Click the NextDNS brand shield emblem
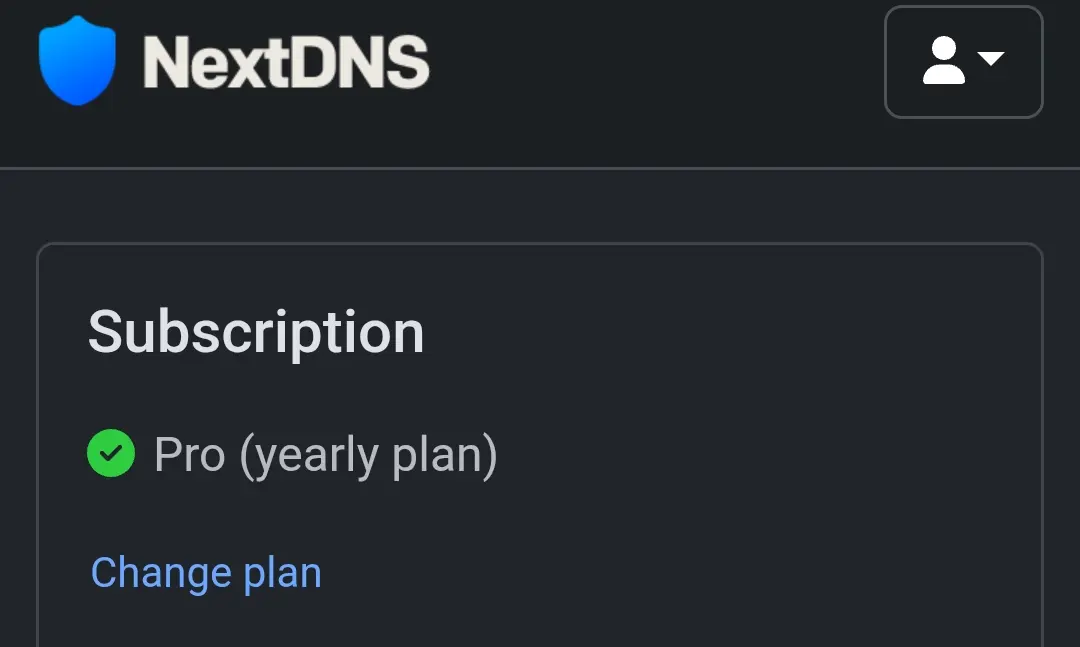Viewport: 1080px width, 647px height. pyautogui.click(x=77, y=61)
